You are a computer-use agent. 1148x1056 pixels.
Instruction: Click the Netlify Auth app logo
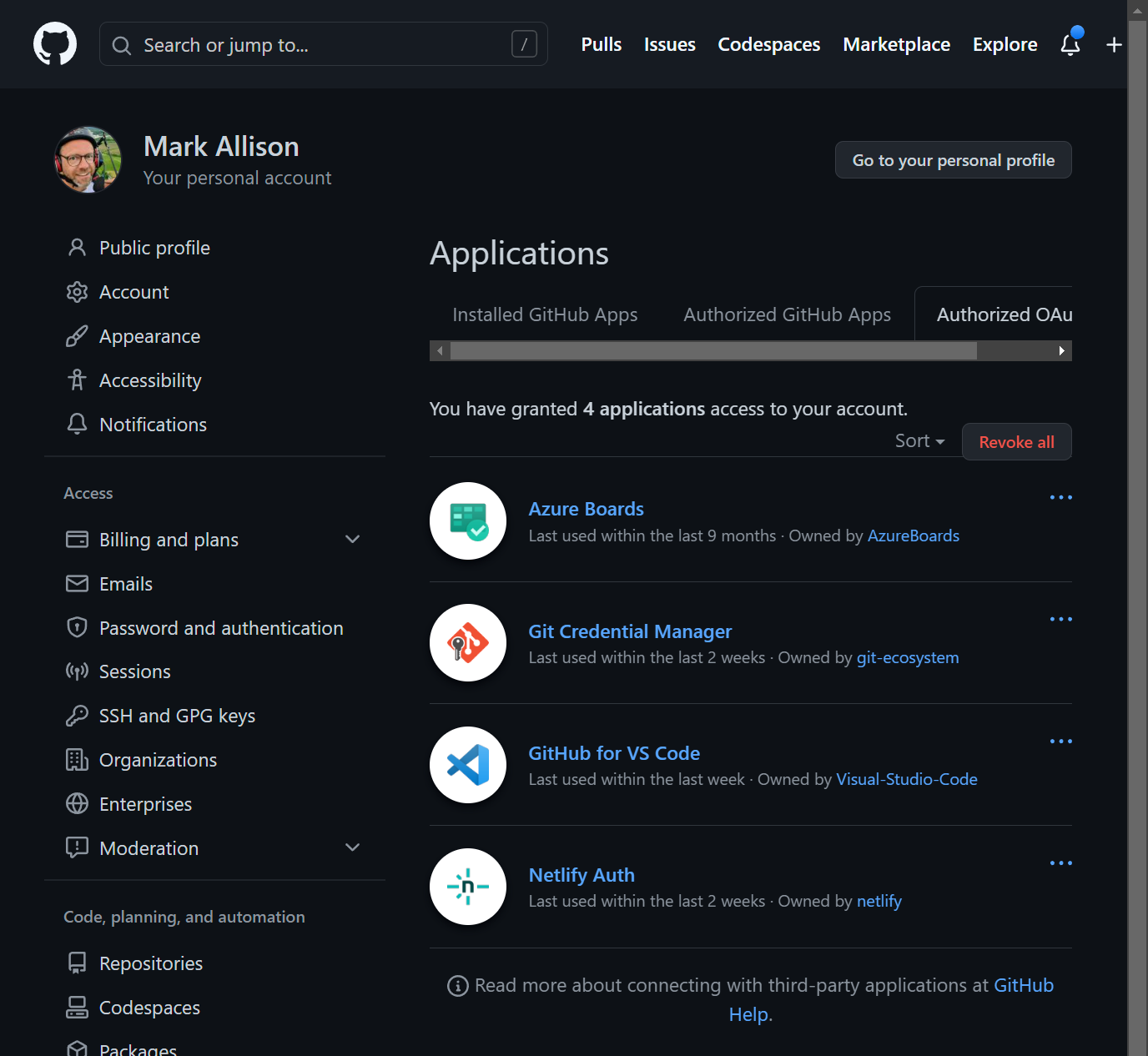coord(468,887)
